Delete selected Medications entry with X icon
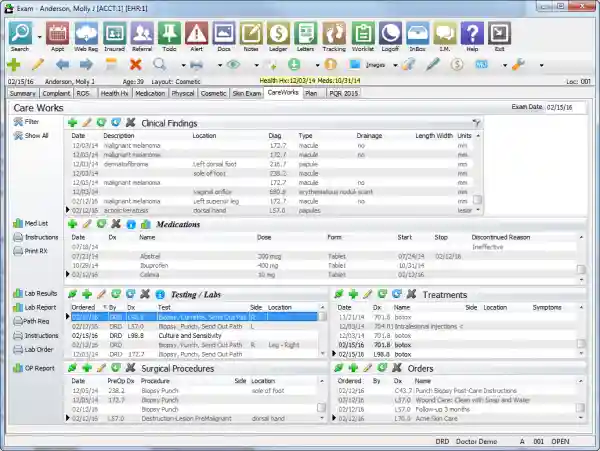The image size is (600, 451). [x=116, y=224]
